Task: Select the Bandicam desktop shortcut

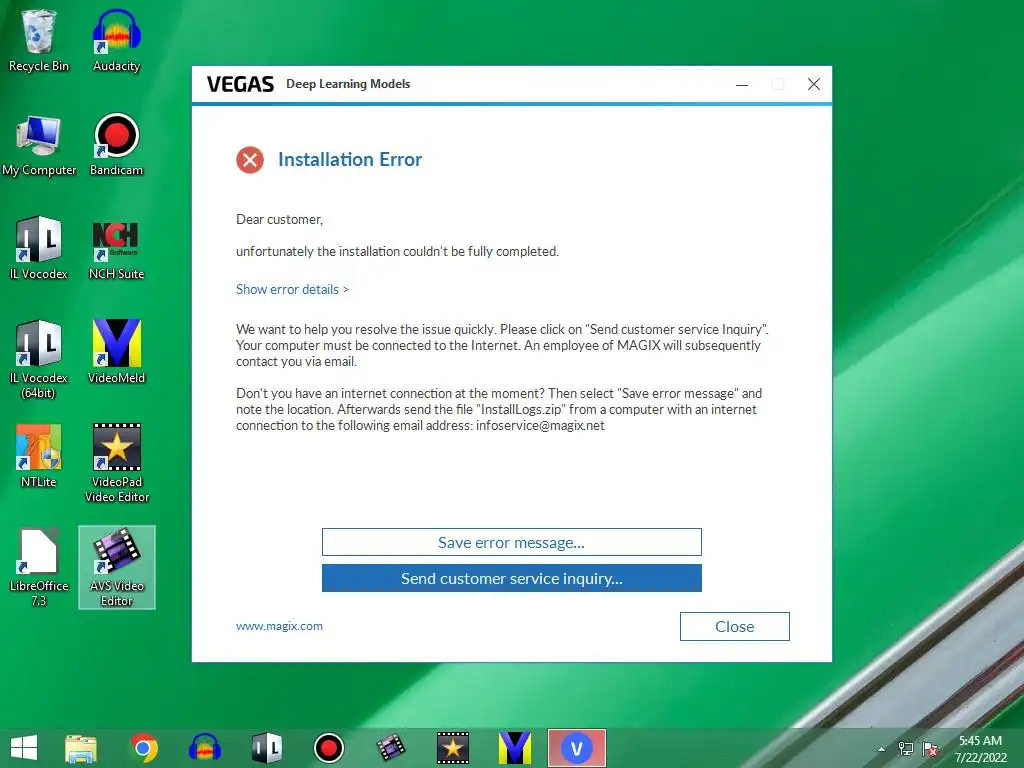Action: pyautogui.click(x=116, y=145)
